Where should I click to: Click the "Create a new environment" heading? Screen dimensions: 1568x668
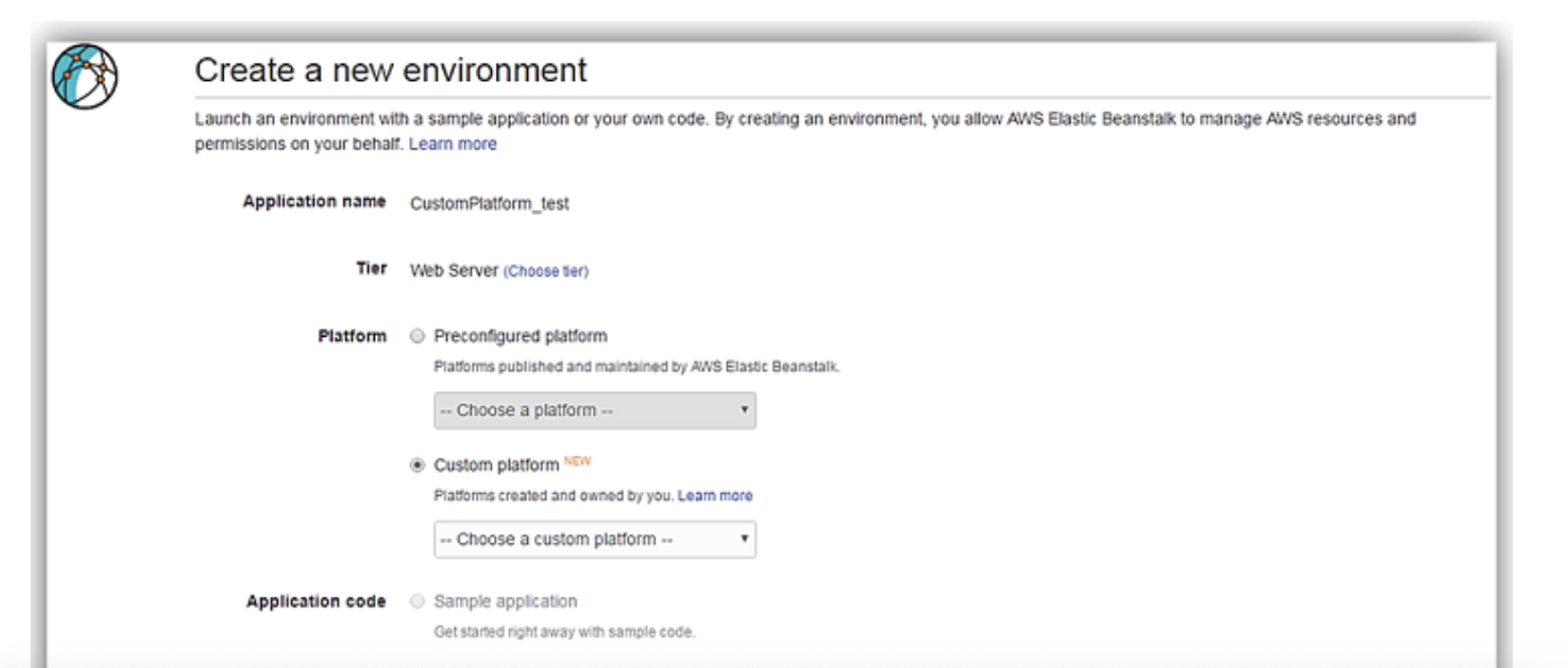[390, 70]
